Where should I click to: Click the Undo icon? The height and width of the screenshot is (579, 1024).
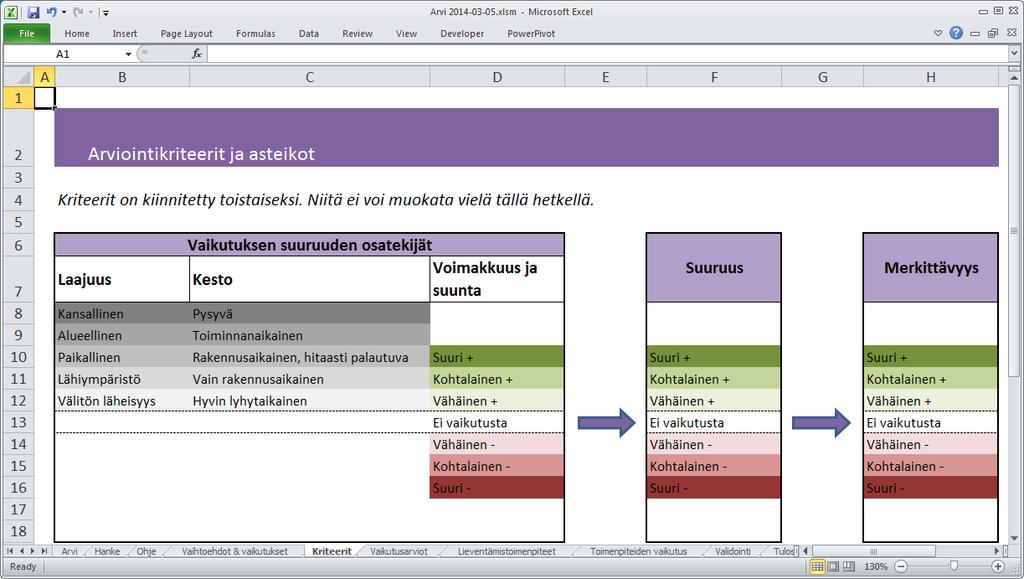coord(52,12)
